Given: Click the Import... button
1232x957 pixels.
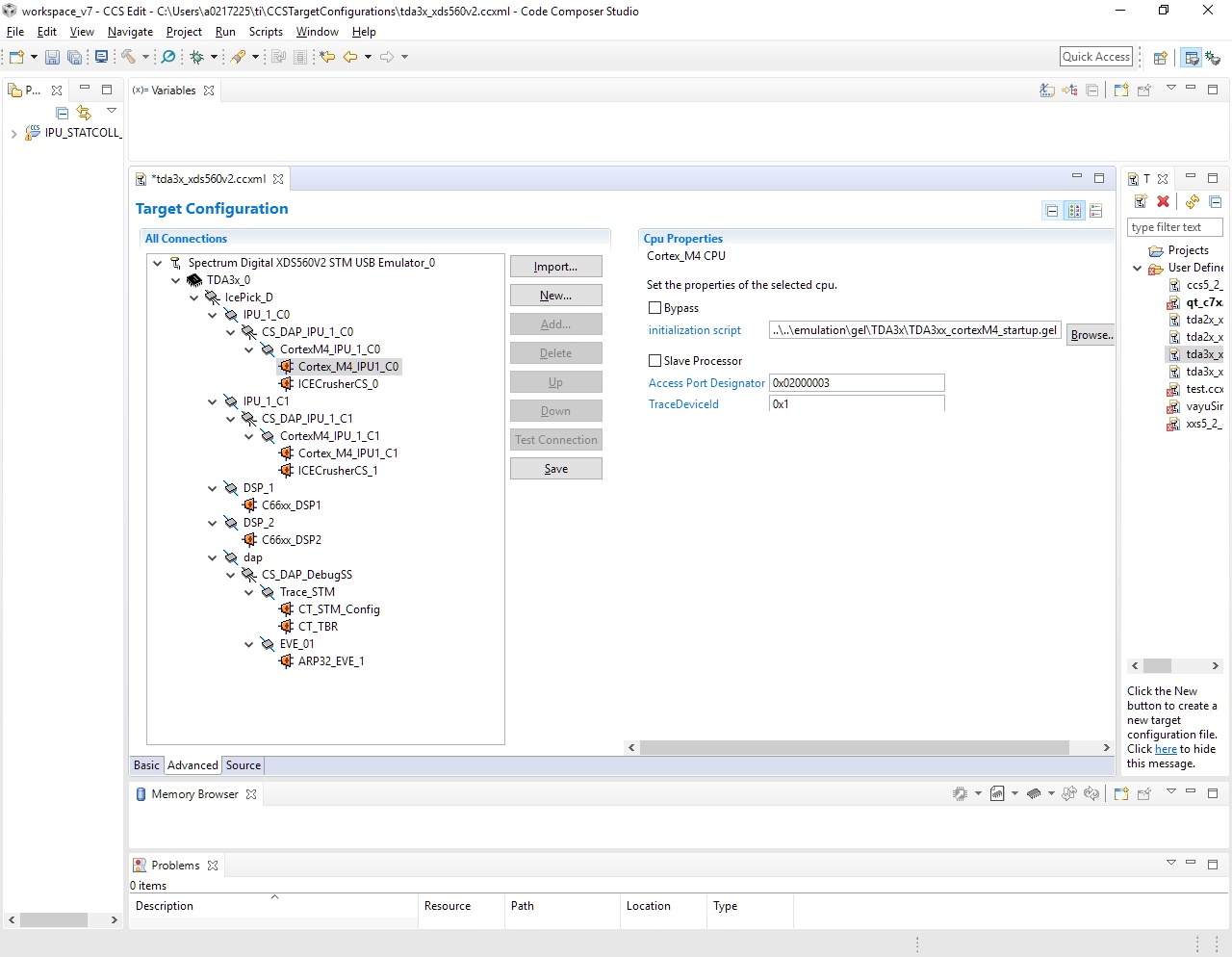Looking at the screenshot, I should point(556,267).
